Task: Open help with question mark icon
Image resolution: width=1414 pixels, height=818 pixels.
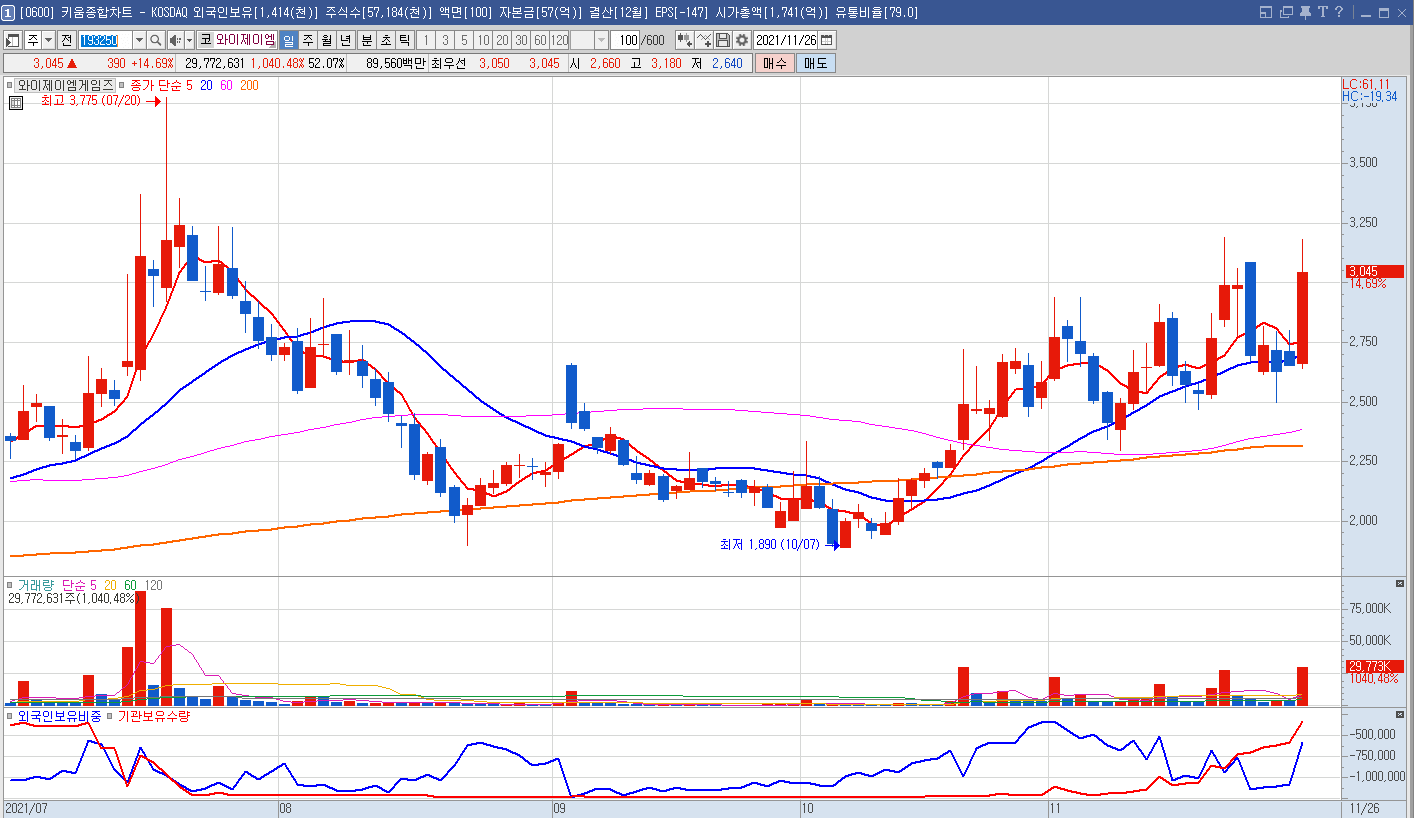Action: coord(1340,12)
